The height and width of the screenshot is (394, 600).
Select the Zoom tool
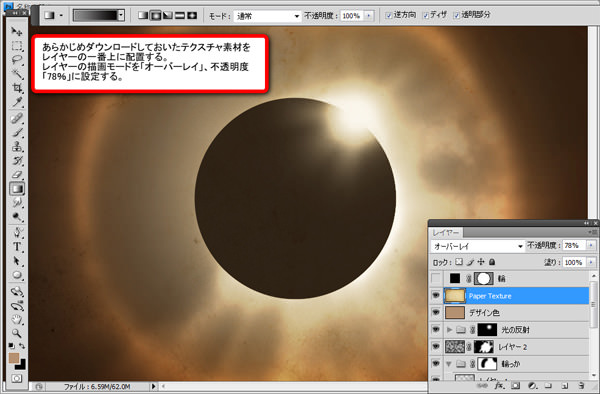point(16,333)
